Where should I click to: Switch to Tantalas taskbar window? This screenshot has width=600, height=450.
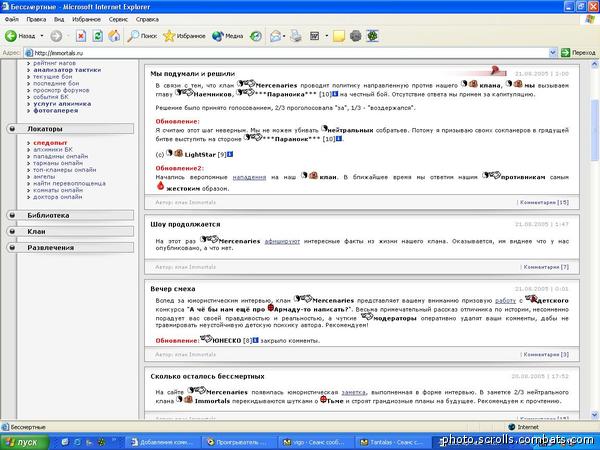tap(391, 442)
